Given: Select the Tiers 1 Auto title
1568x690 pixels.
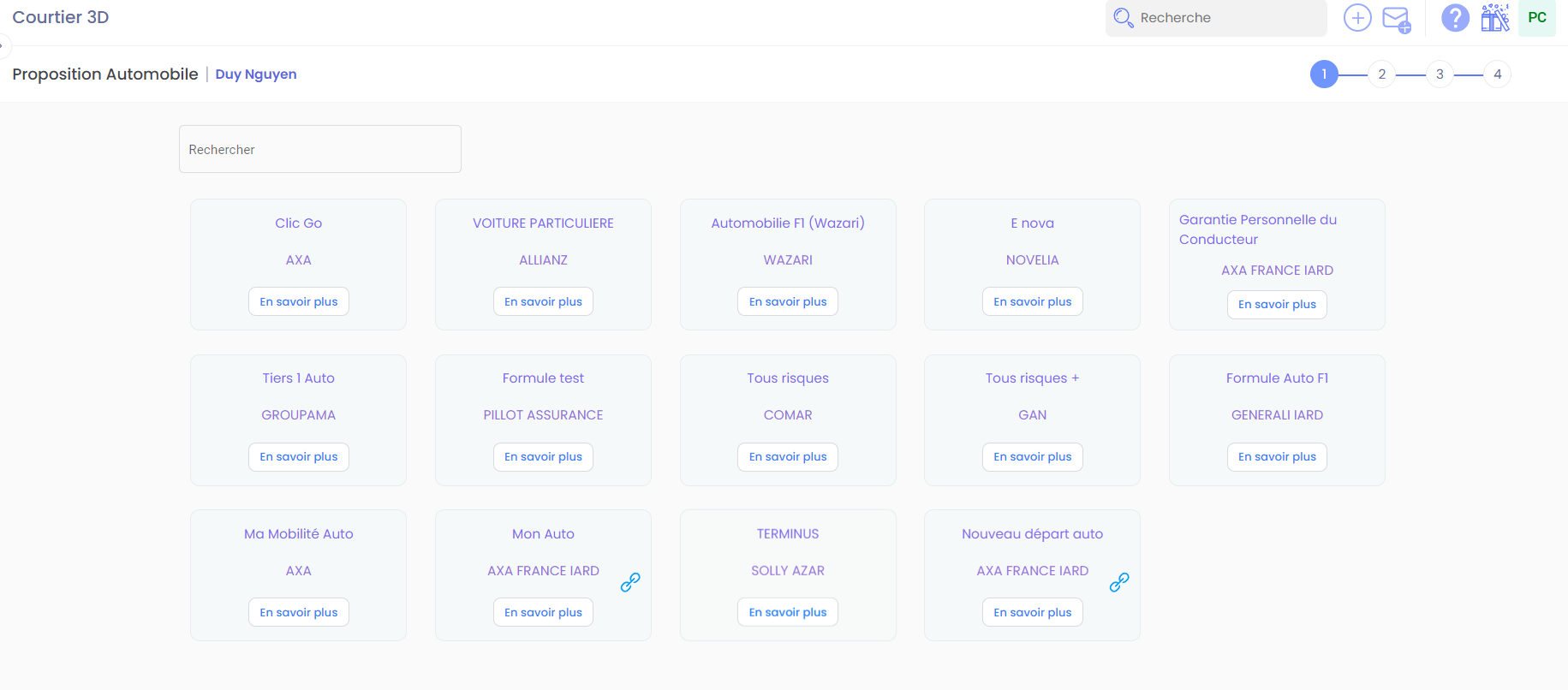Looking at the screenshot, I should tap(299, 378).
